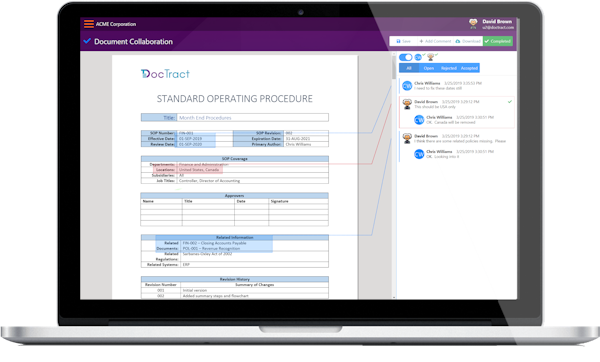Viewport: 600px width, 362px height.
Task: Click David Brown's avatar on the USA only comment
Action: 407,104
